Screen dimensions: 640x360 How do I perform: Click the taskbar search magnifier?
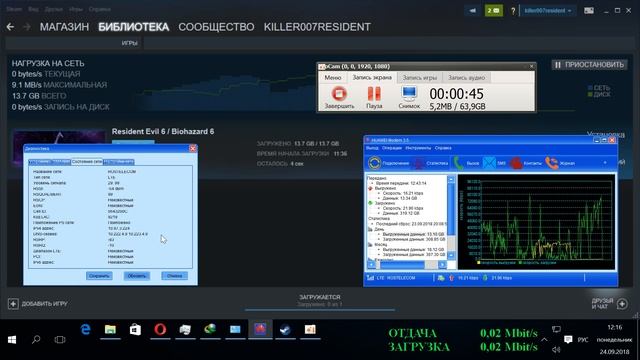pyautogui.click(x=36, y=340)
